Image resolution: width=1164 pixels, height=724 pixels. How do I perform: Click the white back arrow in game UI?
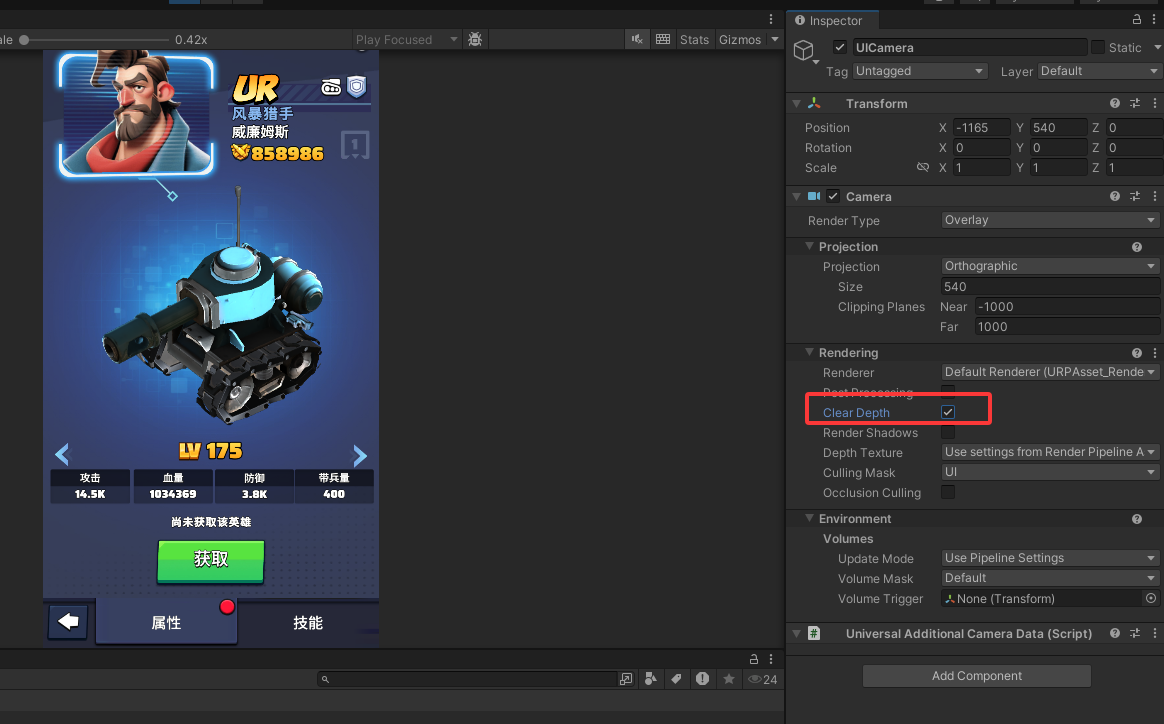[x=68, y=622]
